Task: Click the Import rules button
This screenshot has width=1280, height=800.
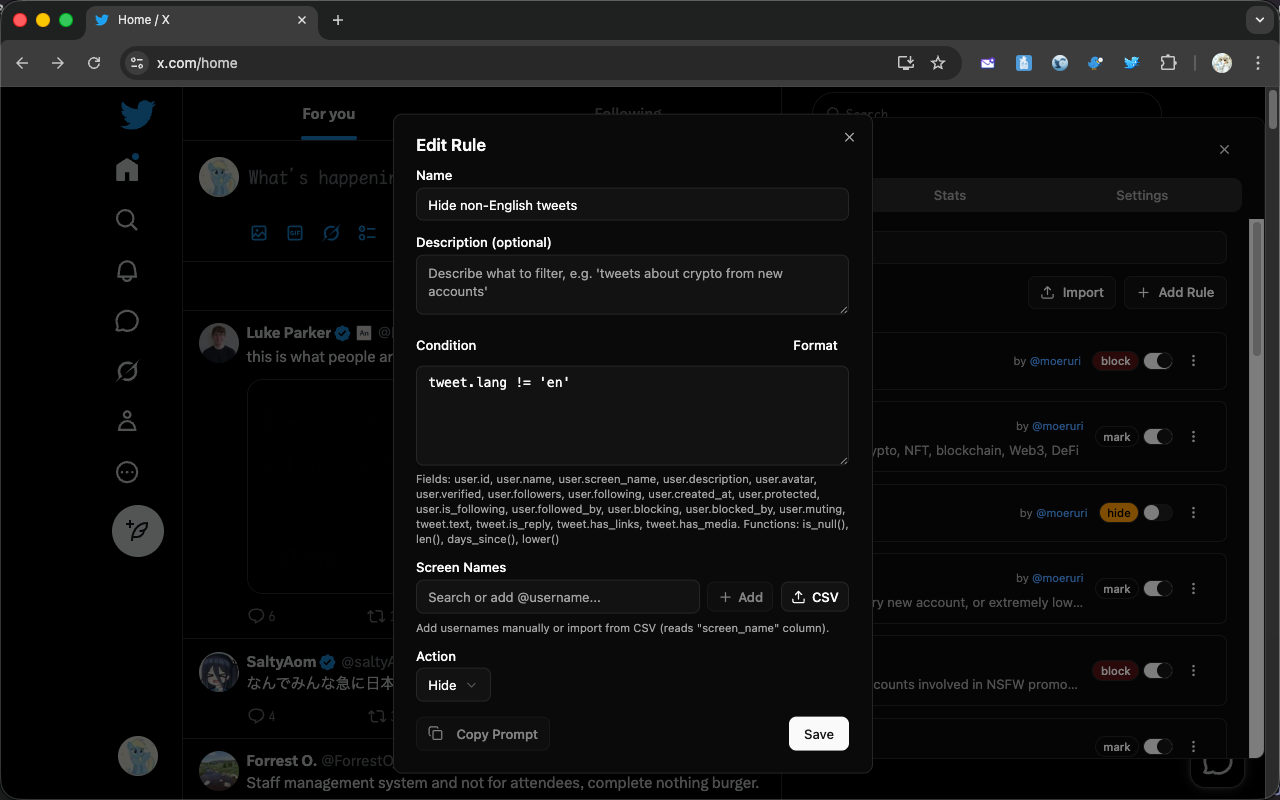Action: (x=1072, y=292)
